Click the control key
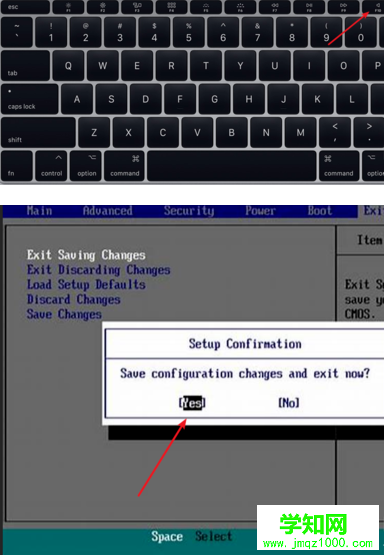The width and height of the screenshot is (384, 555). tap(51, 166)
